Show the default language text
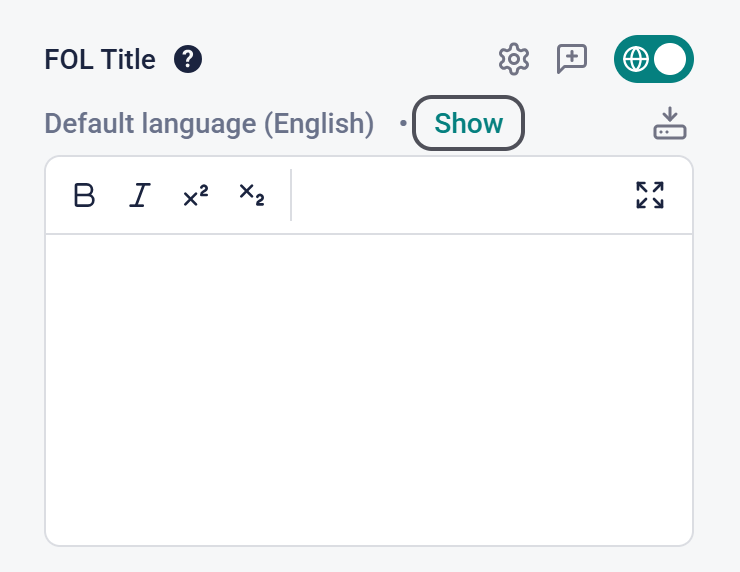This screenshot has width=740, height=572. (x=469, y=124)
